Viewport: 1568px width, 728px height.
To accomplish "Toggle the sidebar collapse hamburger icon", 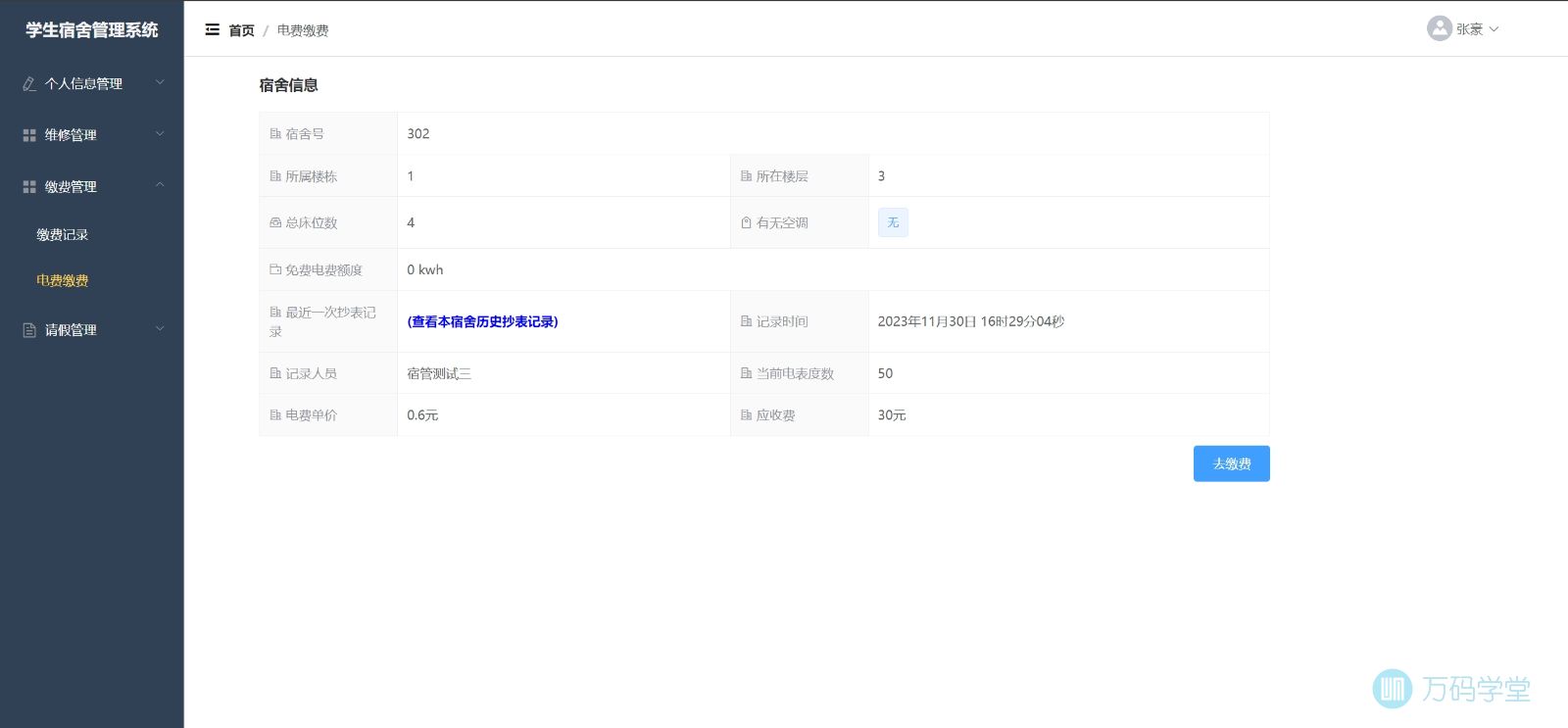I will (x=212, y=29).
